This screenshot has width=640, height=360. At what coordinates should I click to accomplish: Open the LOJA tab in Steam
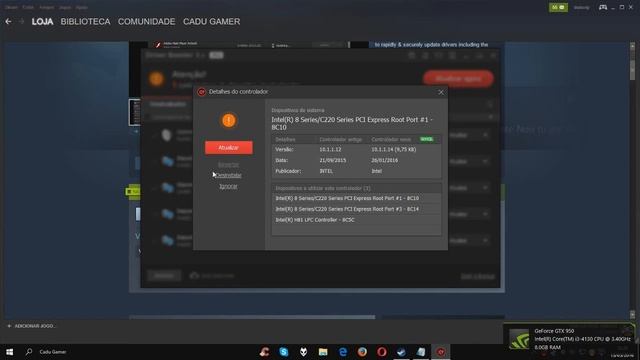pos(42,22)
